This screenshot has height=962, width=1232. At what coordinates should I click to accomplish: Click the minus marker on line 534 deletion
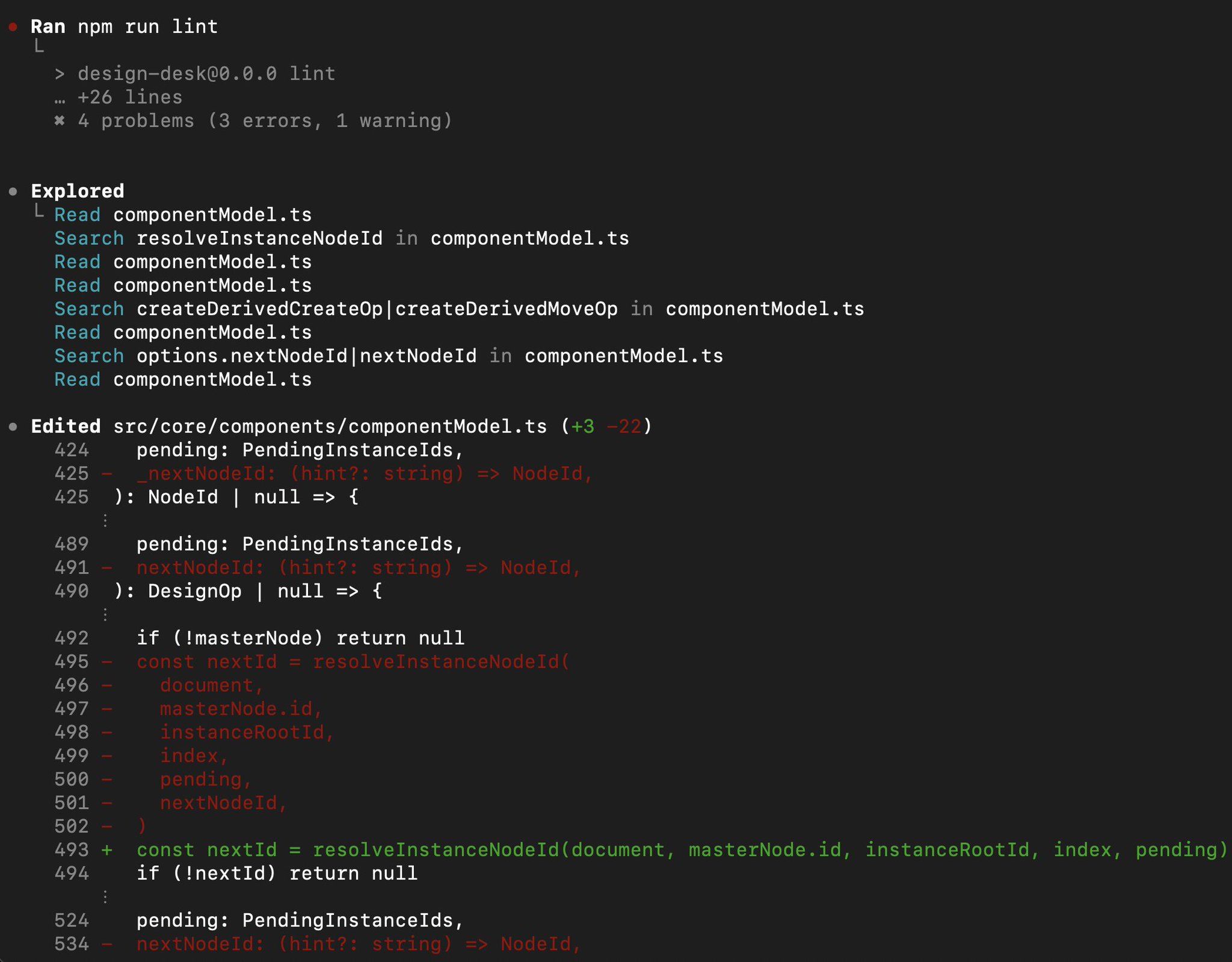coord(107,944)
